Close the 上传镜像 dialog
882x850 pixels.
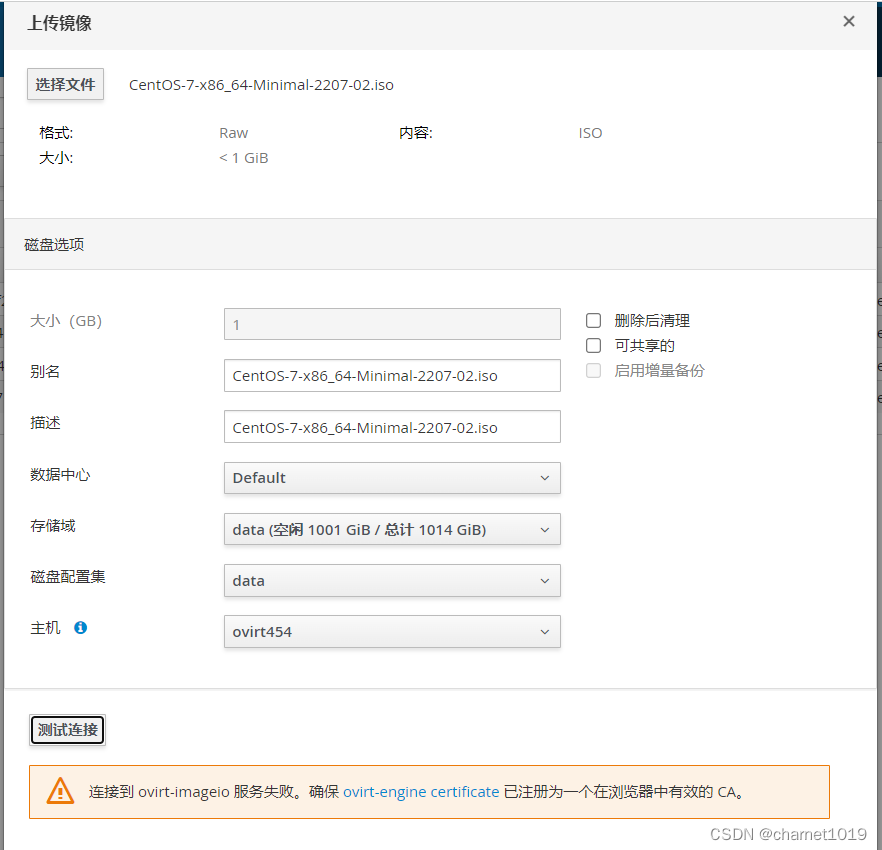tap(849, 21)
